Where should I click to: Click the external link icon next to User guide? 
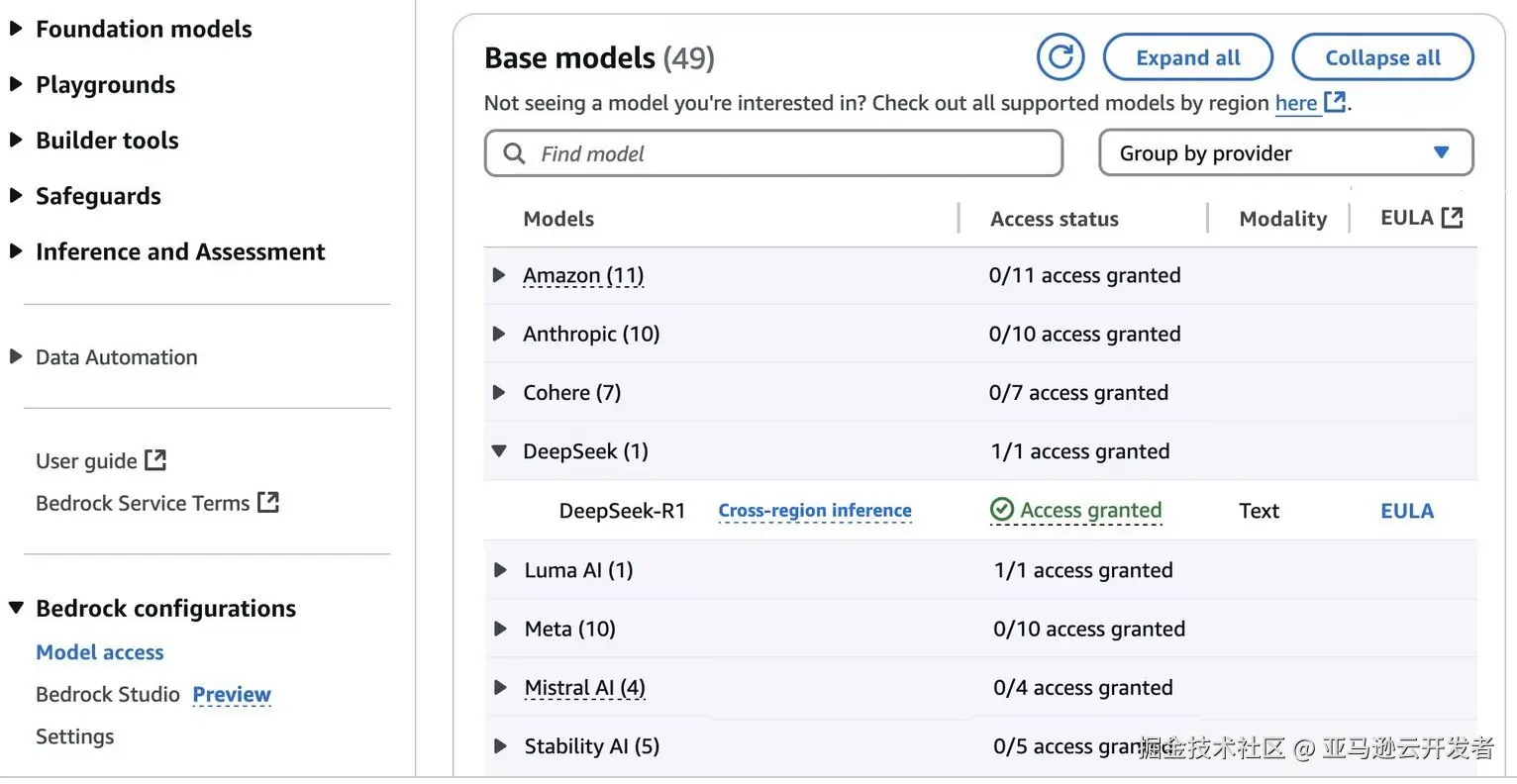155,460
